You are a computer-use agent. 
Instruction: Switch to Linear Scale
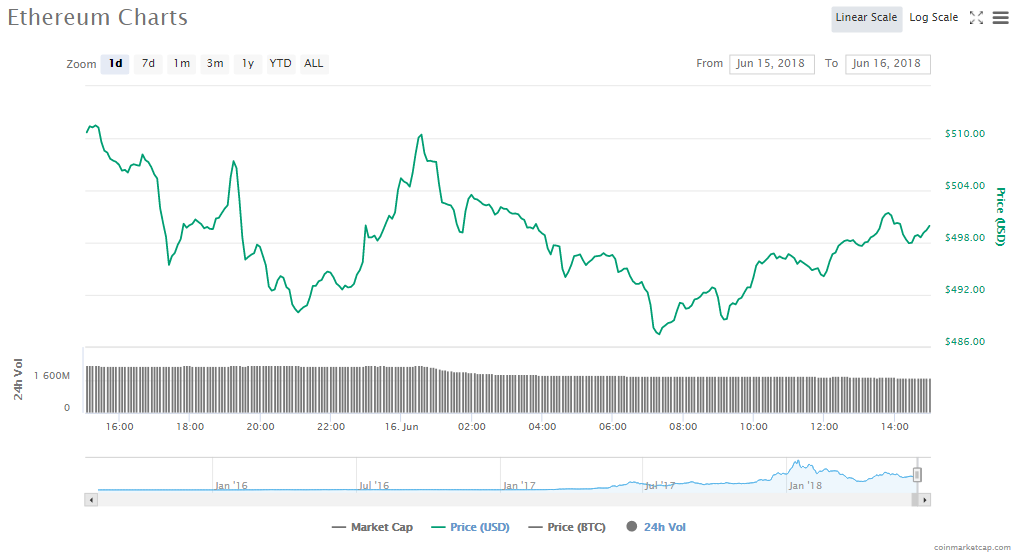866,18
